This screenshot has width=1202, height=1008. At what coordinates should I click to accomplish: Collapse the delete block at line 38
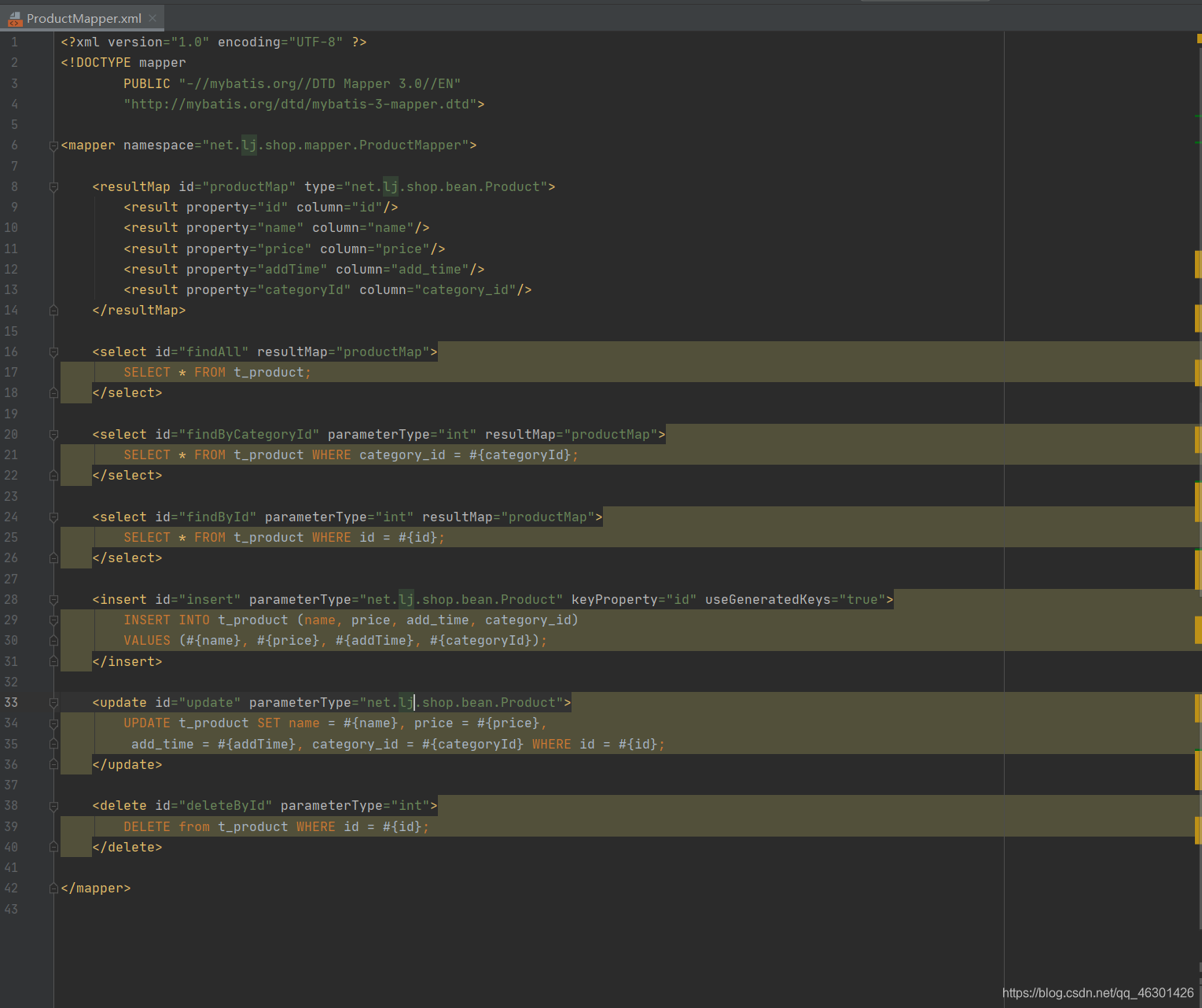[x=53, y=806]
